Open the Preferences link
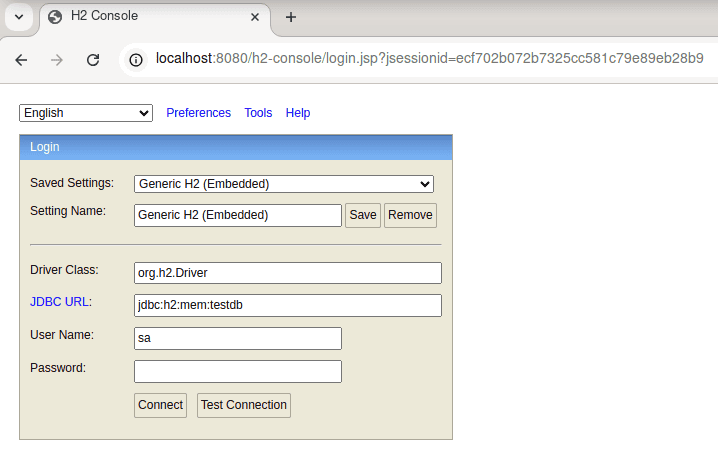The width and height of the screenshot is (718, 462). [x=198, y=113]
